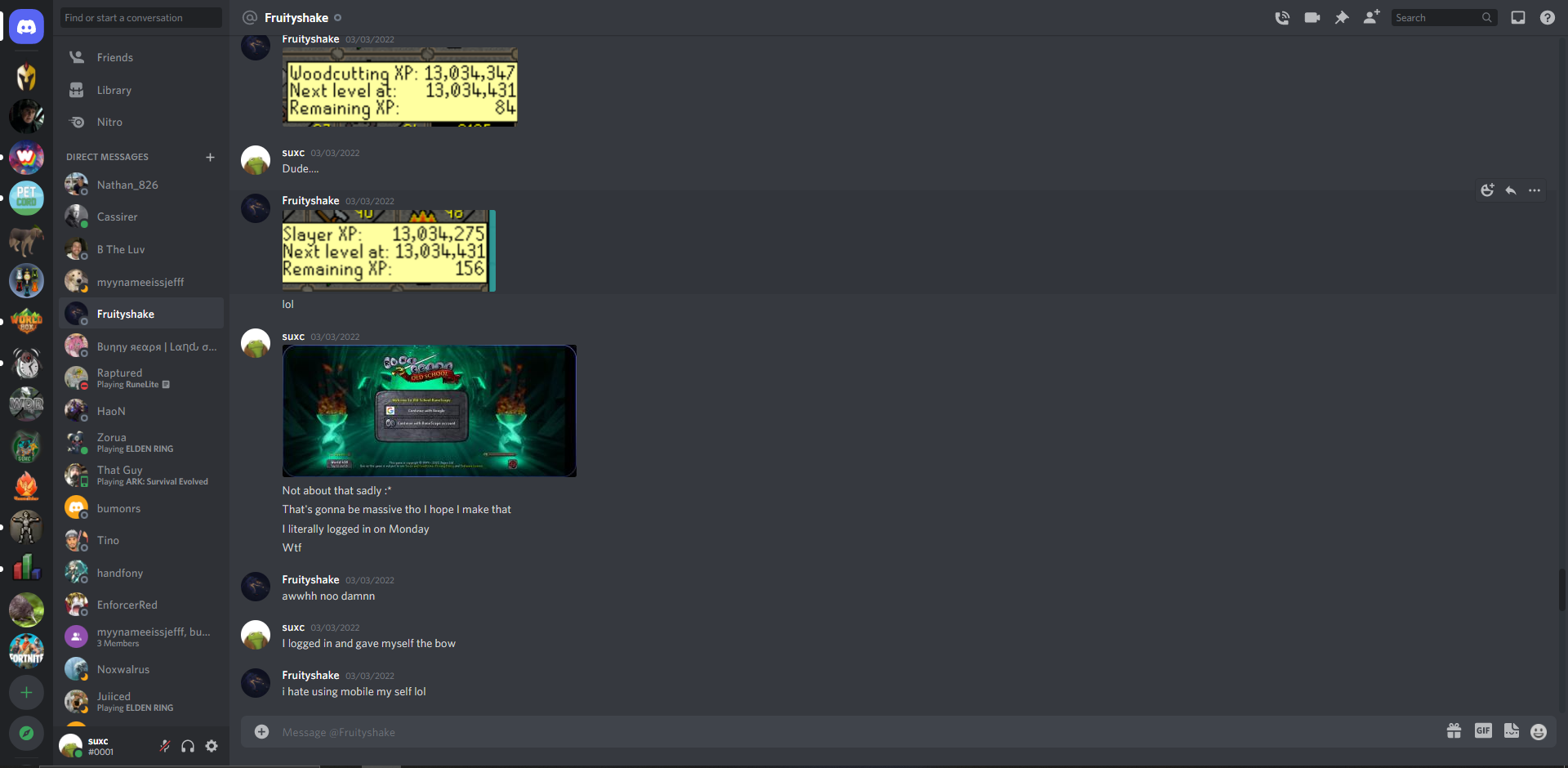The width and height of the screenshot is (1568, 768).
Task: Open the Old School RuneScape login screenshot
Action: (430, 411)
